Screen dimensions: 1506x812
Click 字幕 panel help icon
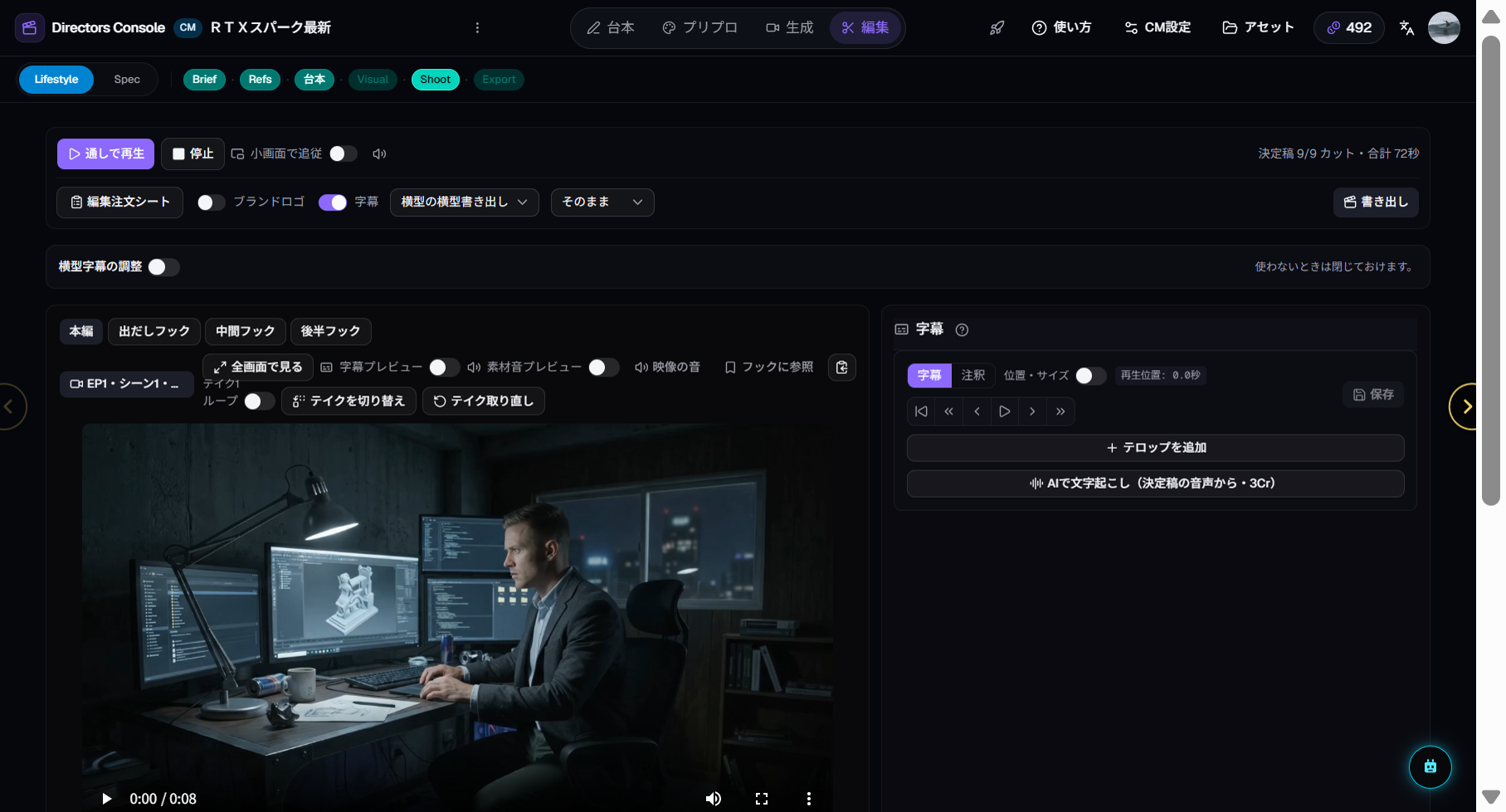click(962, 330)
